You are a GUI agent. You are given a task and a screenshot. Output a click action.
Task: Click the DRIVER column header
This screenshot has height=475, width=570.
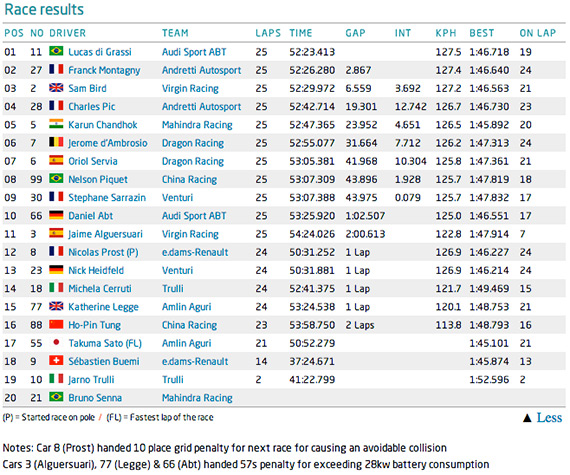(68, 33)
